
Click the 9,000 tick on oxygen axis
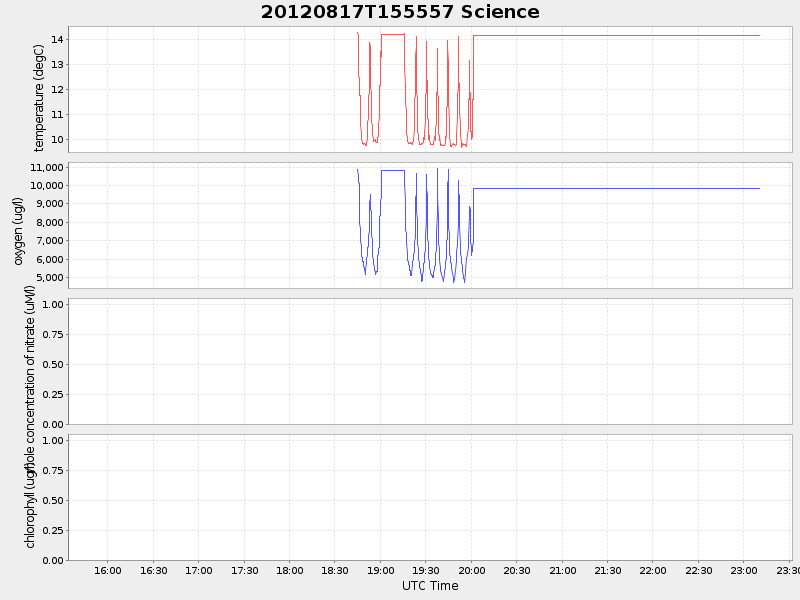click(49, 204)
